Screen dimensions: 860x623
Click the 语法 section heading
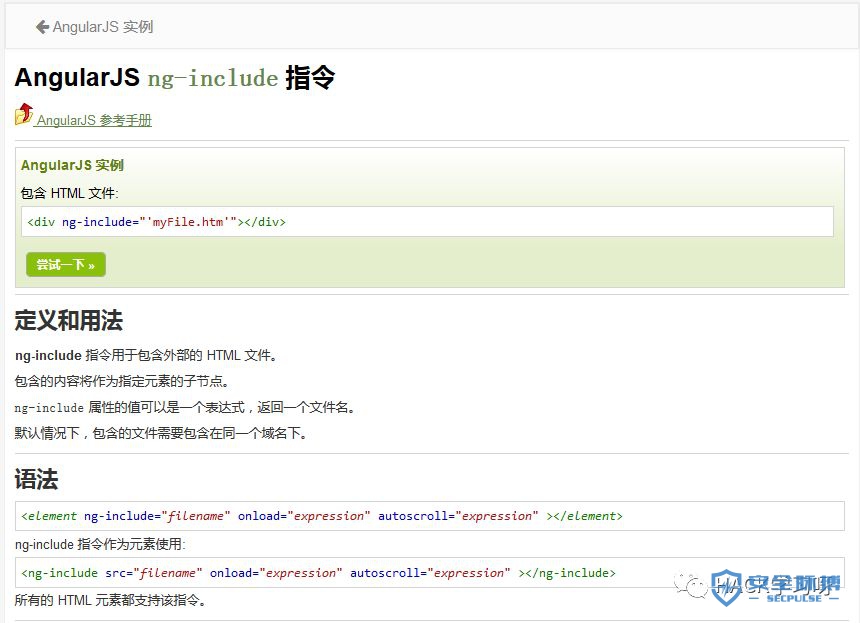pyautogui.click(x=36, y=480)
